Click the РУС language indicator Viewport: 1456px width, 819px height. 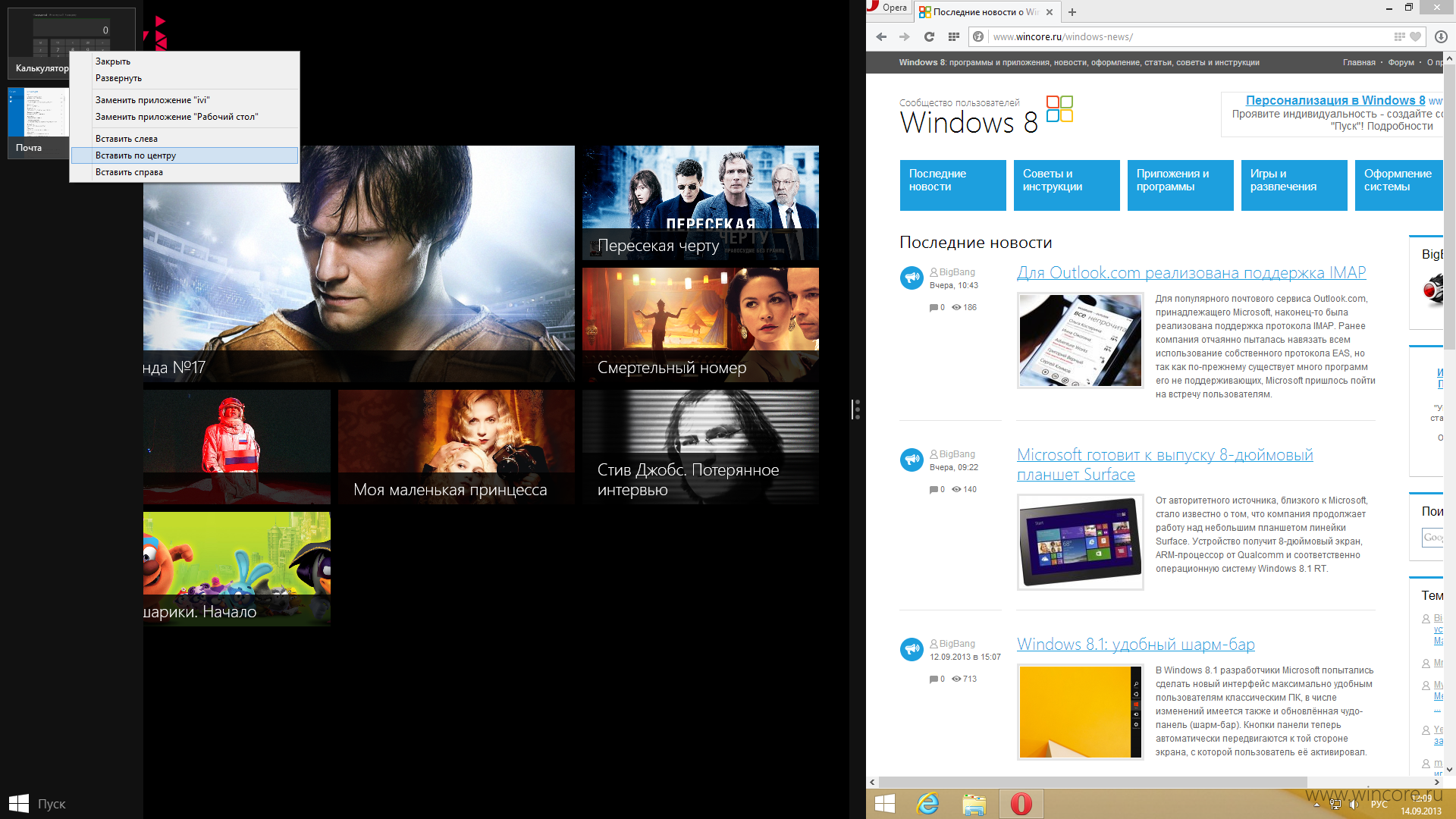pos(1379,805)
